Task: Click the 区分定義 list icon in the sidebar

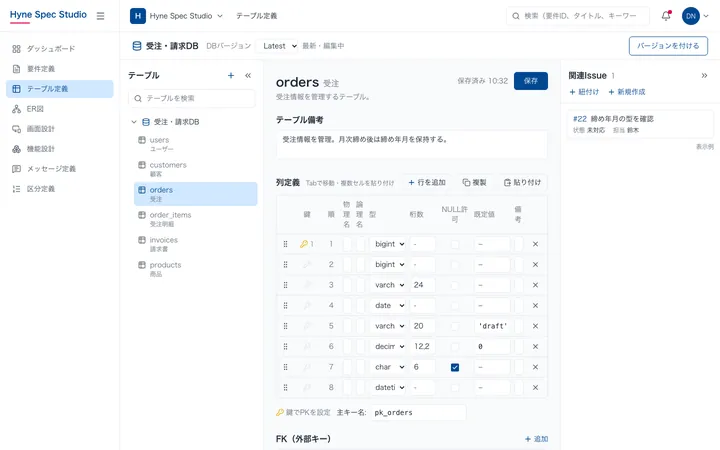Action: 17,189
